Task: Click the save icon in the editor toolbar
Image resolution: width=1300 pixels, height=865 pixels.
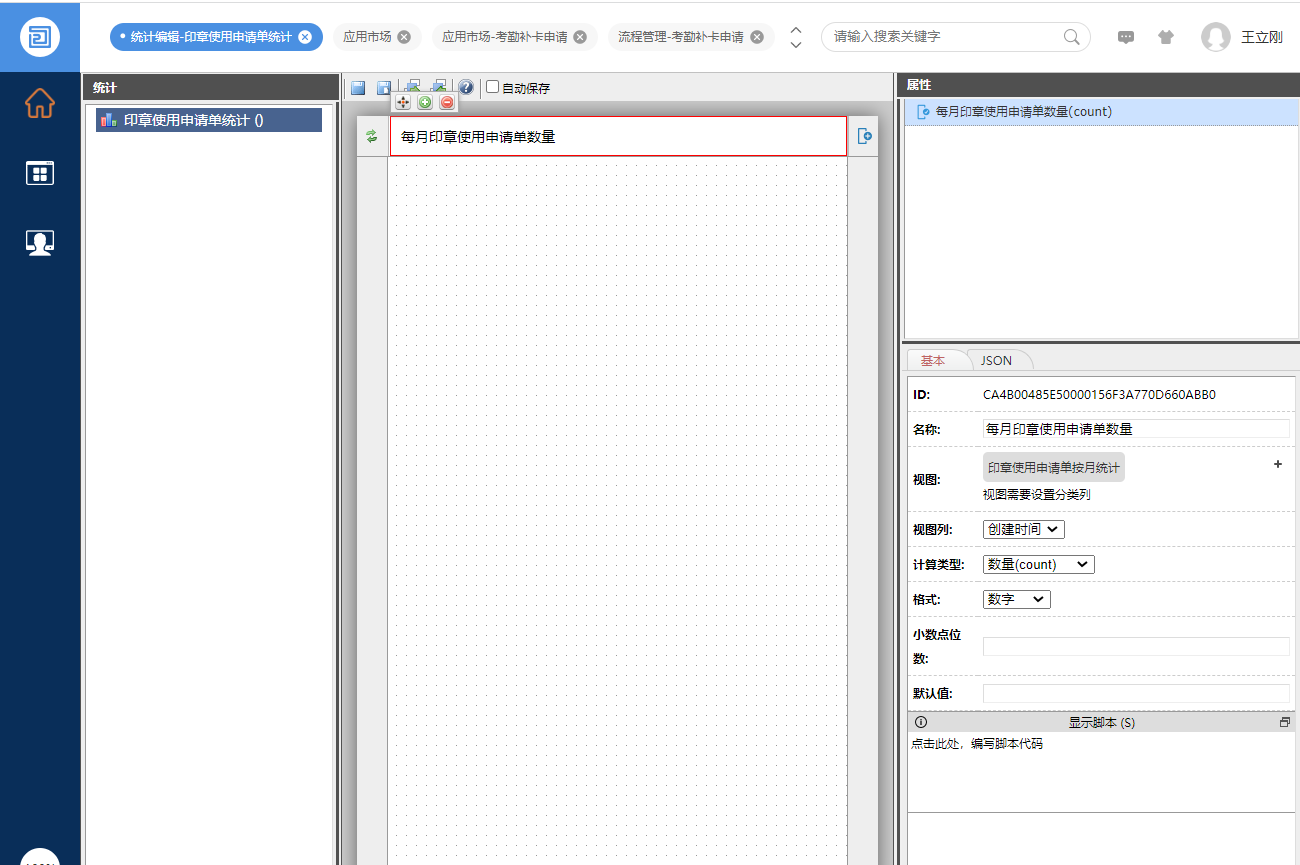Action: click(x=357, y=88)
